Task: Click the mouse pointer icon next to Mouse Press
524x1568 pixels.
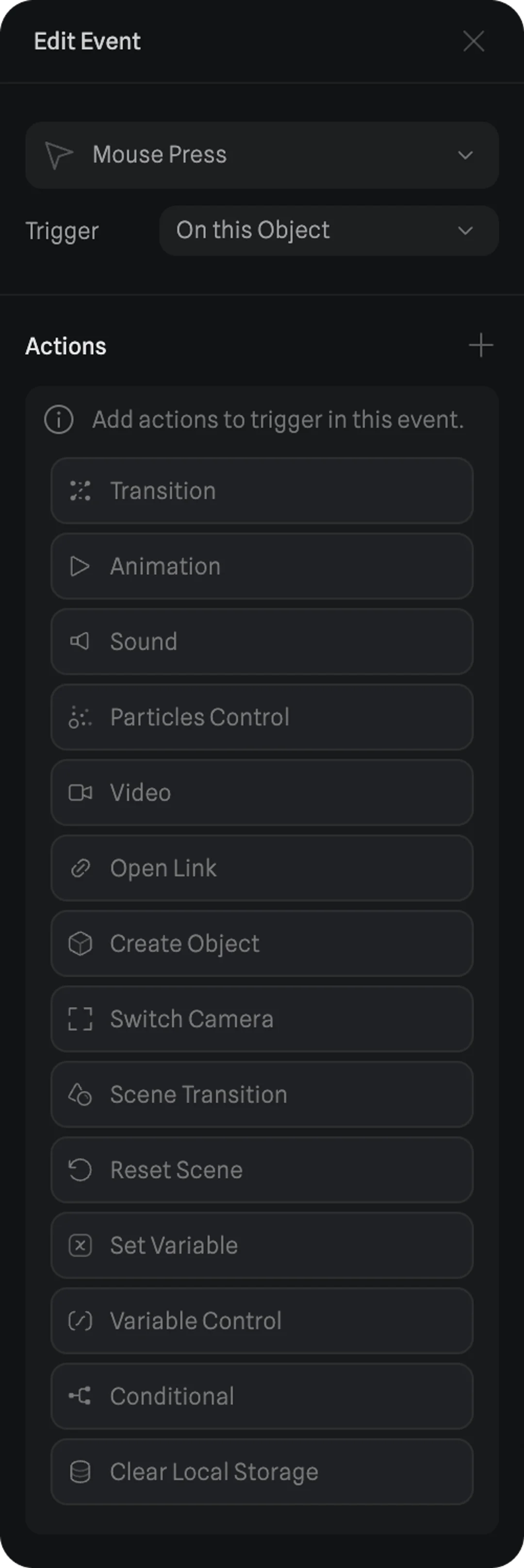Action: pyautogui.click(x=59, y=155)
